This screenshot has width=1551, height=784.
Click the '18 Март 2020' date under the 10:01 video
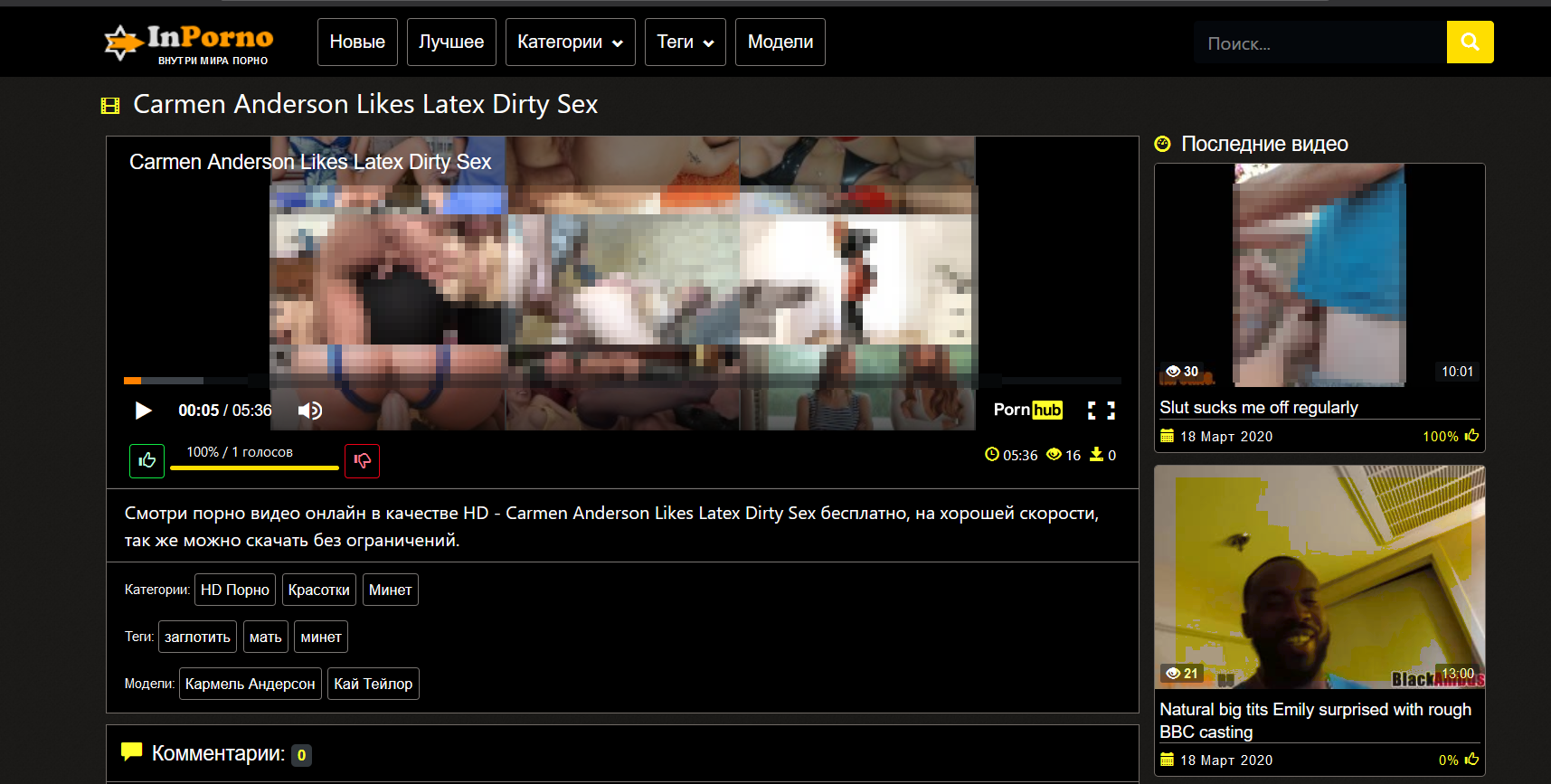coord(1226,437)
